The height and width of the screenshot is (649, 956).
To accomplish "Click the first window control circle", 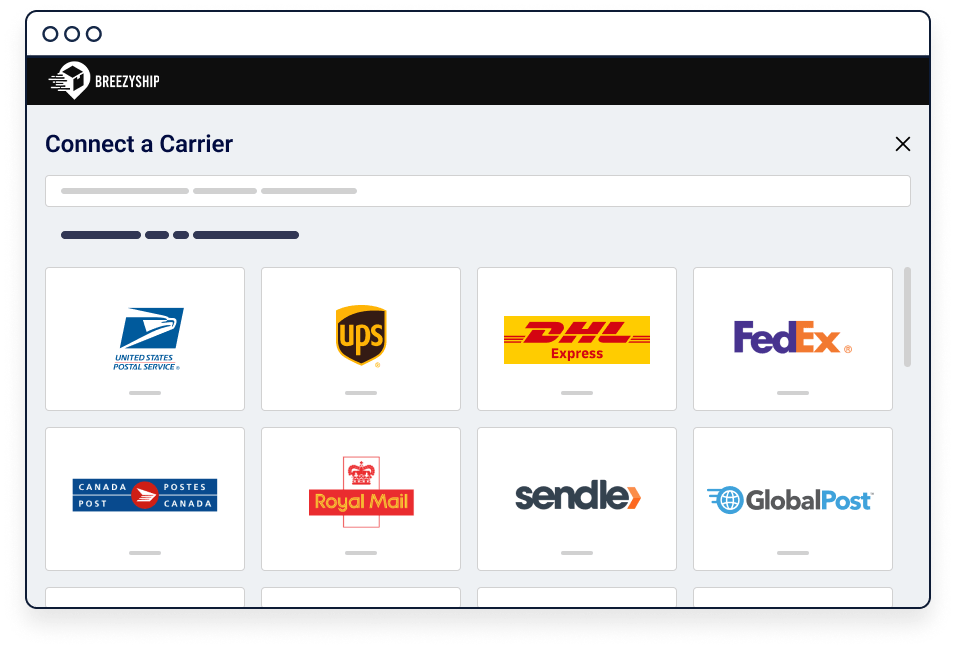I will [x=51, y=34].
